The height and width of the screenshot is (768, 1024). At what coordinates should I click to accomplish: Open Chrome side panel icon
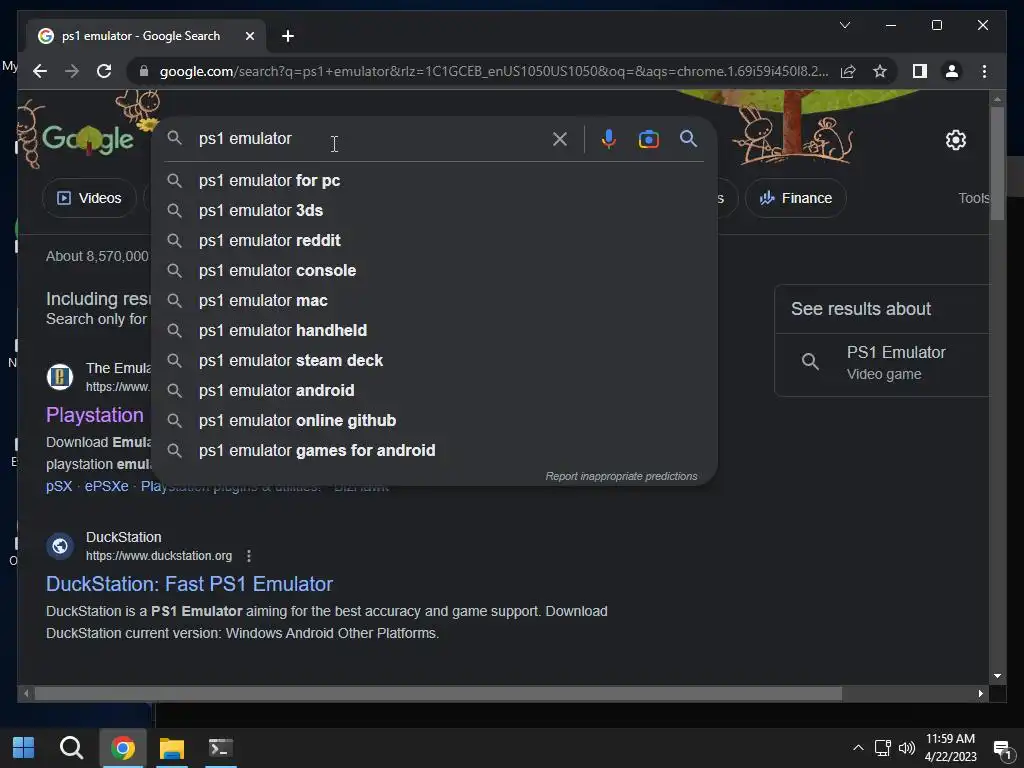pos(920,71)
